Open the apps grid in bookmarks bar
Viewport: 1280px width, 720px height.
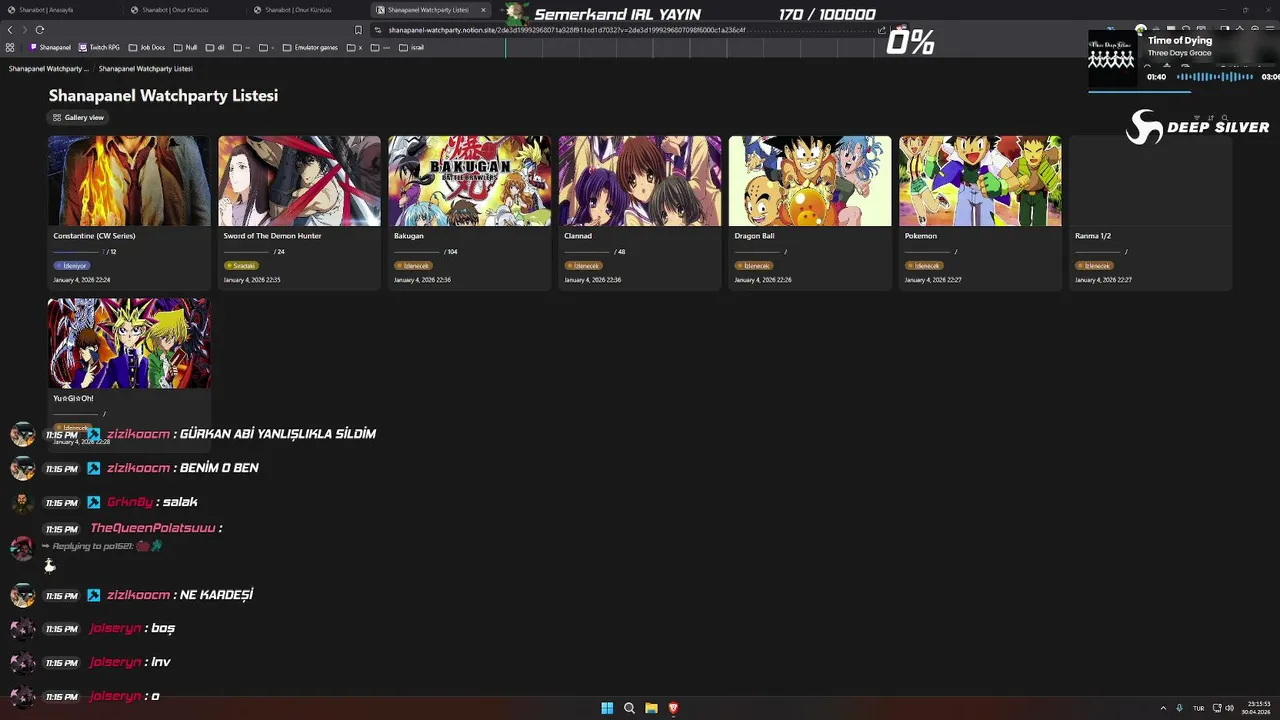click(x=10, y=47)
